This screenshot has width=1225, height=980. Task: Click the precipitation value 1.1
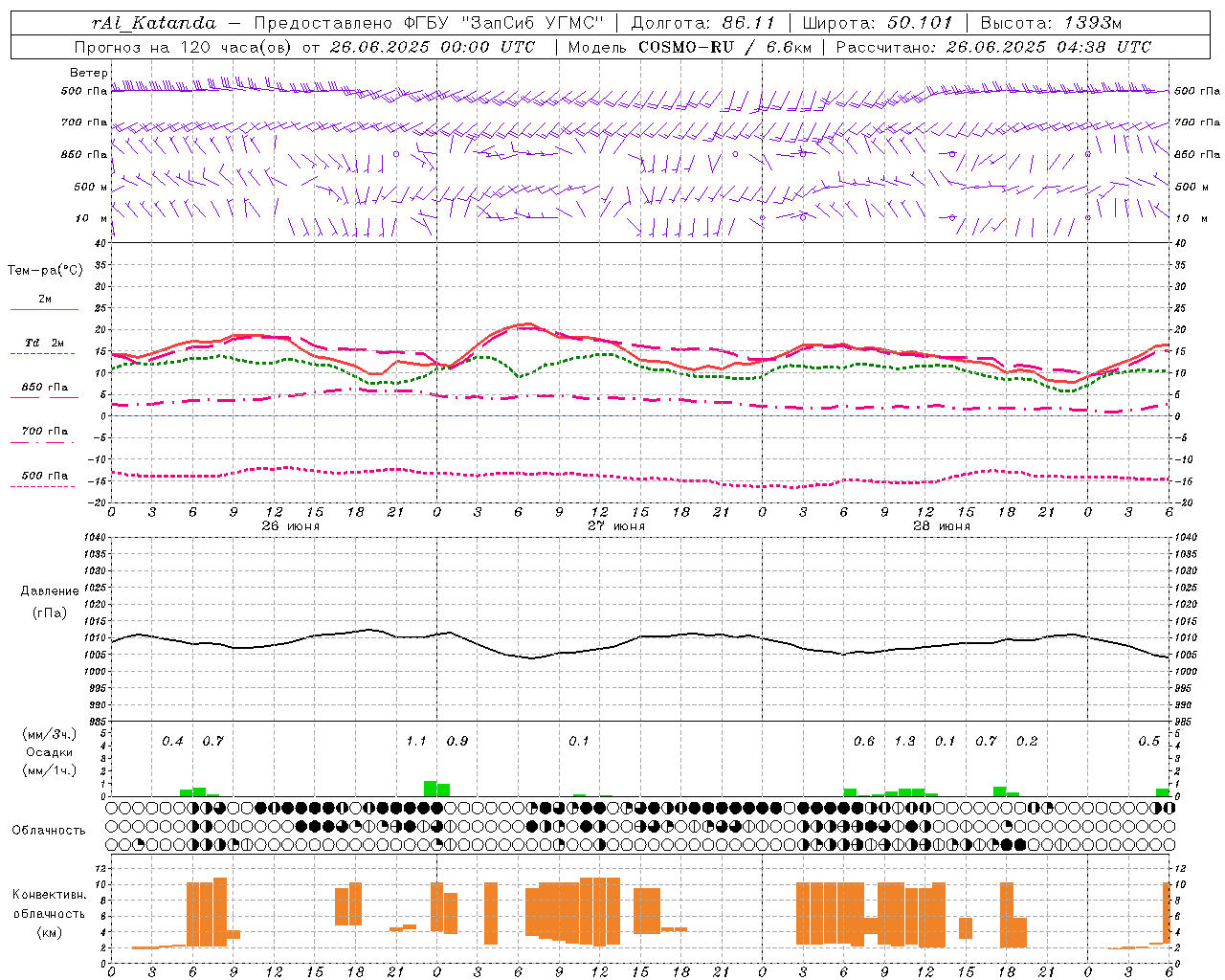[x=416, y=742]
